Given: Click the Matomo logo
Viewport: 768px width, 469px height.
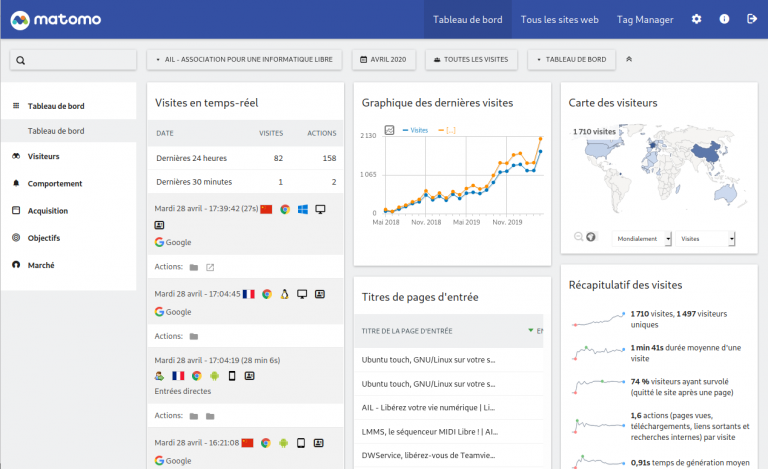Looking at the screenshot, I should [x=51, y=19].
